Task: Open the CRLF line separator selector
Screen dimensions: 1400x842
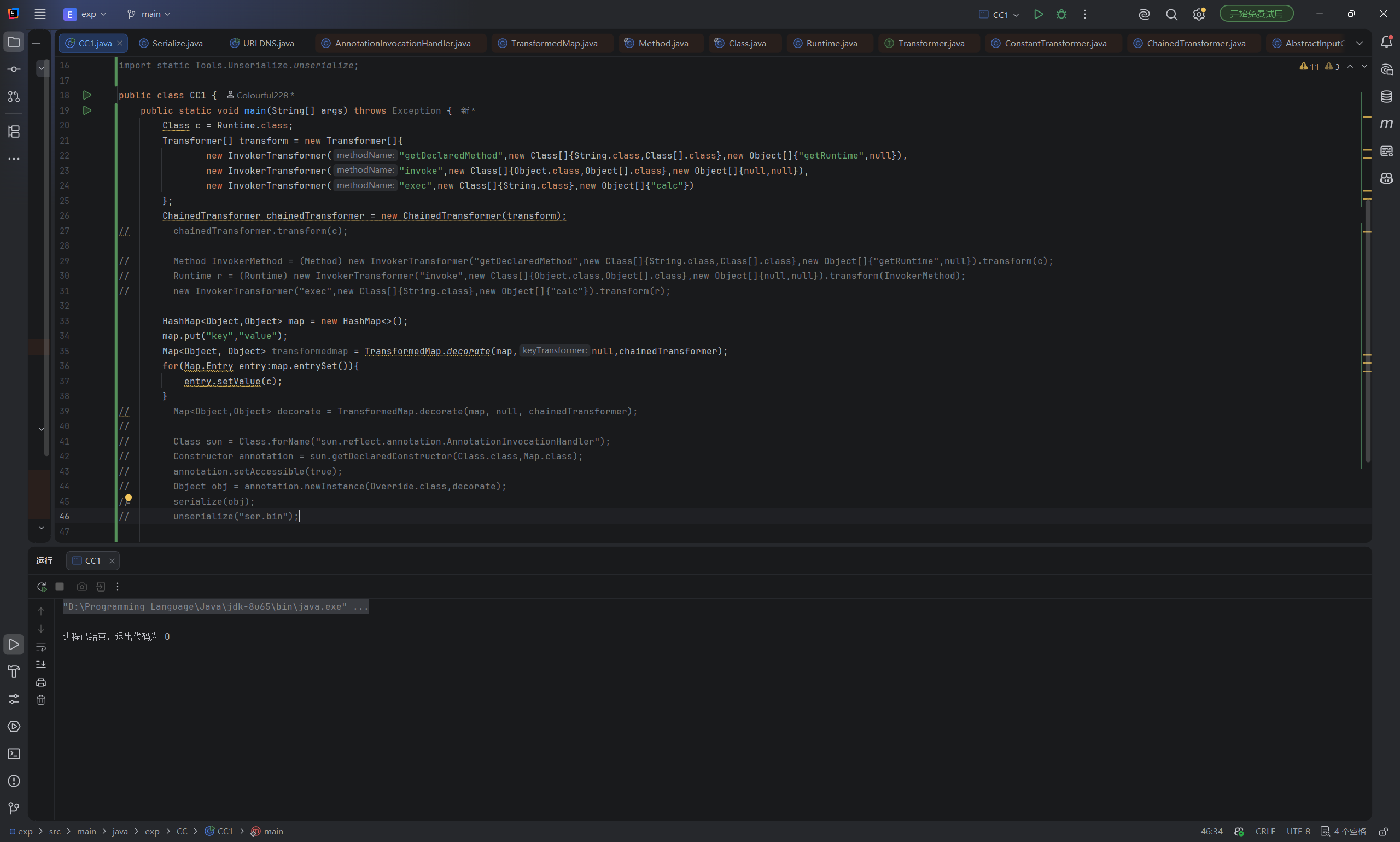Action: tap(1265, 831)
